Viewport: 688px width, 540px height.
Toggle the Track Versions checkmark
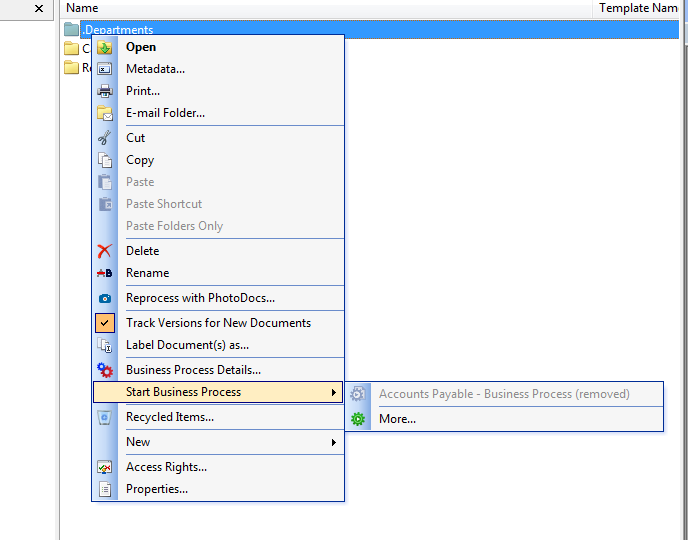pos(105,323)
